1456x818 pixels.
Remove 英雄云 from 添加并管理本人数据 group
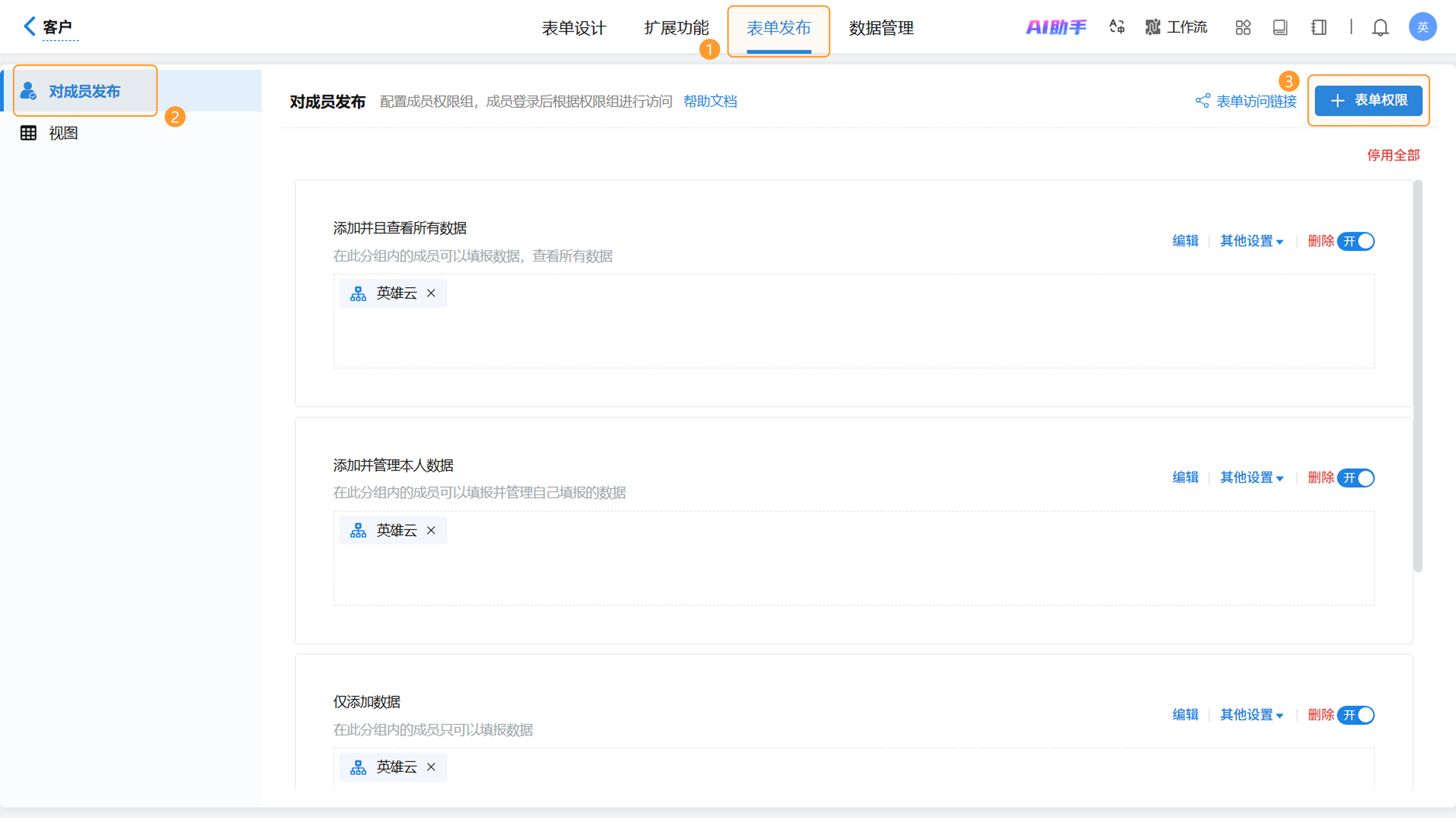point(431,530)
